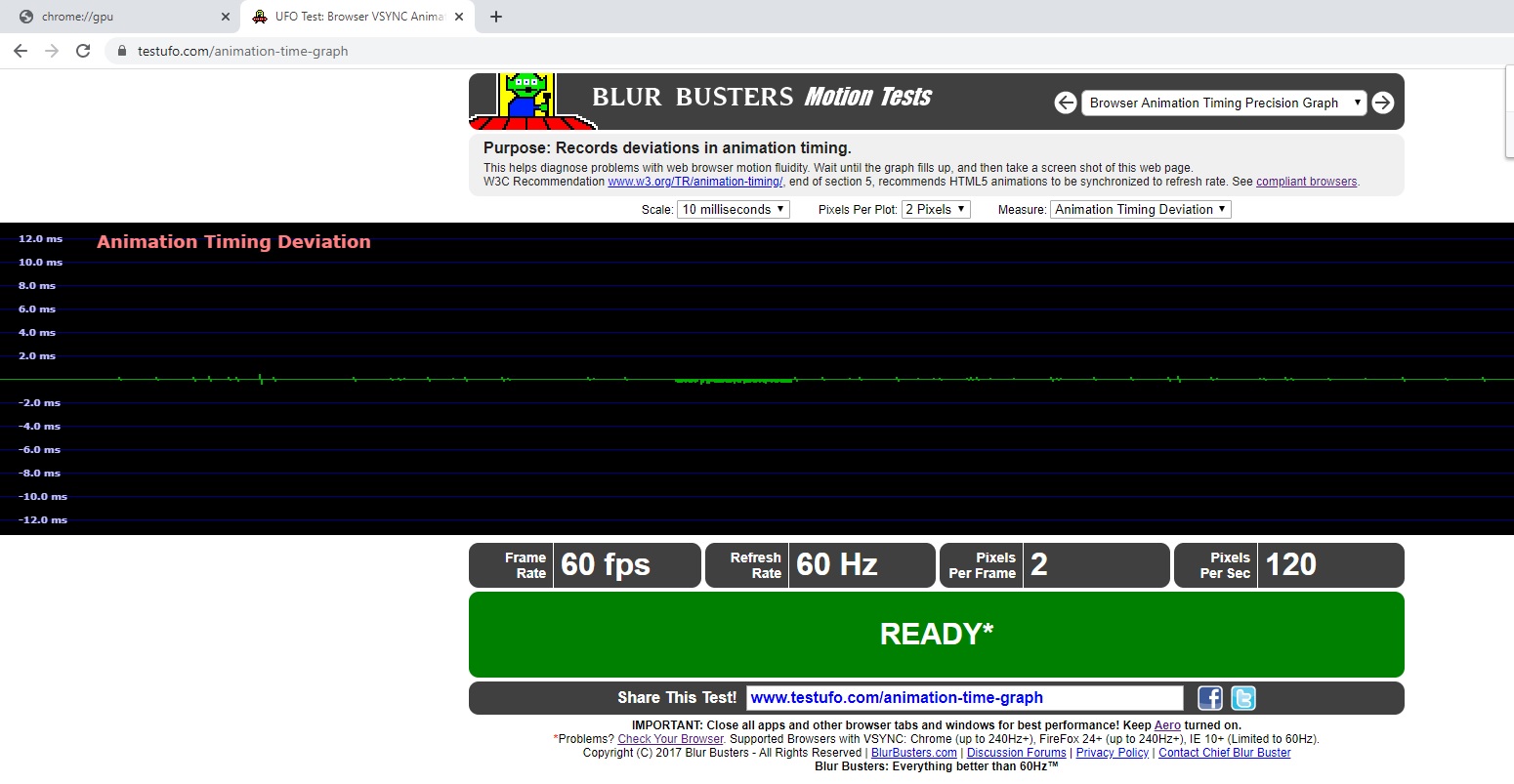Viewport: 1514px width, 784px height.
Task: Click the Animation Timing Deviation graph title
Action: (233, 242)
